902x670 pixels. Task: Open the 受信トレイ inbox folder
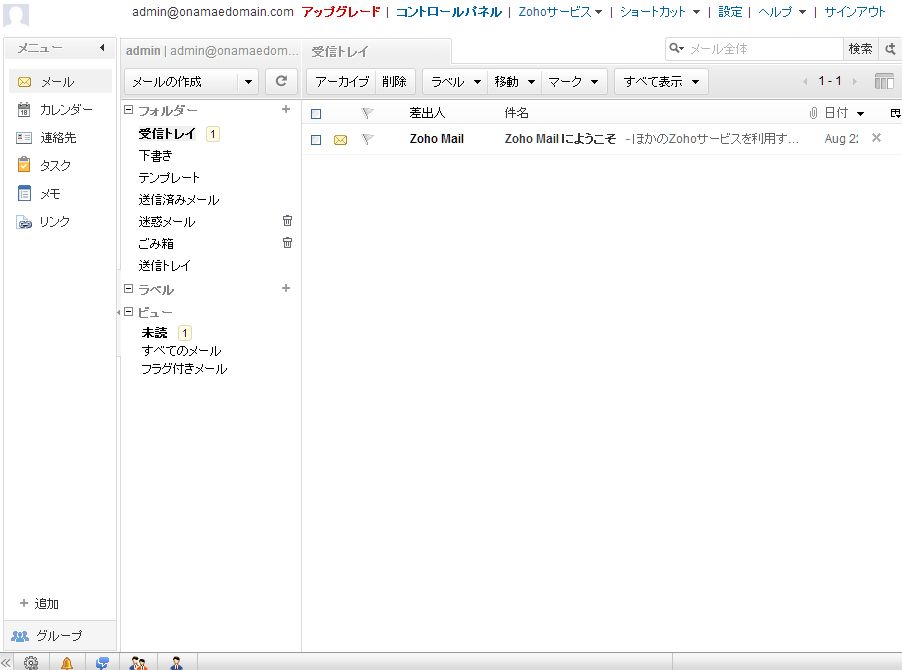point(167,133)
